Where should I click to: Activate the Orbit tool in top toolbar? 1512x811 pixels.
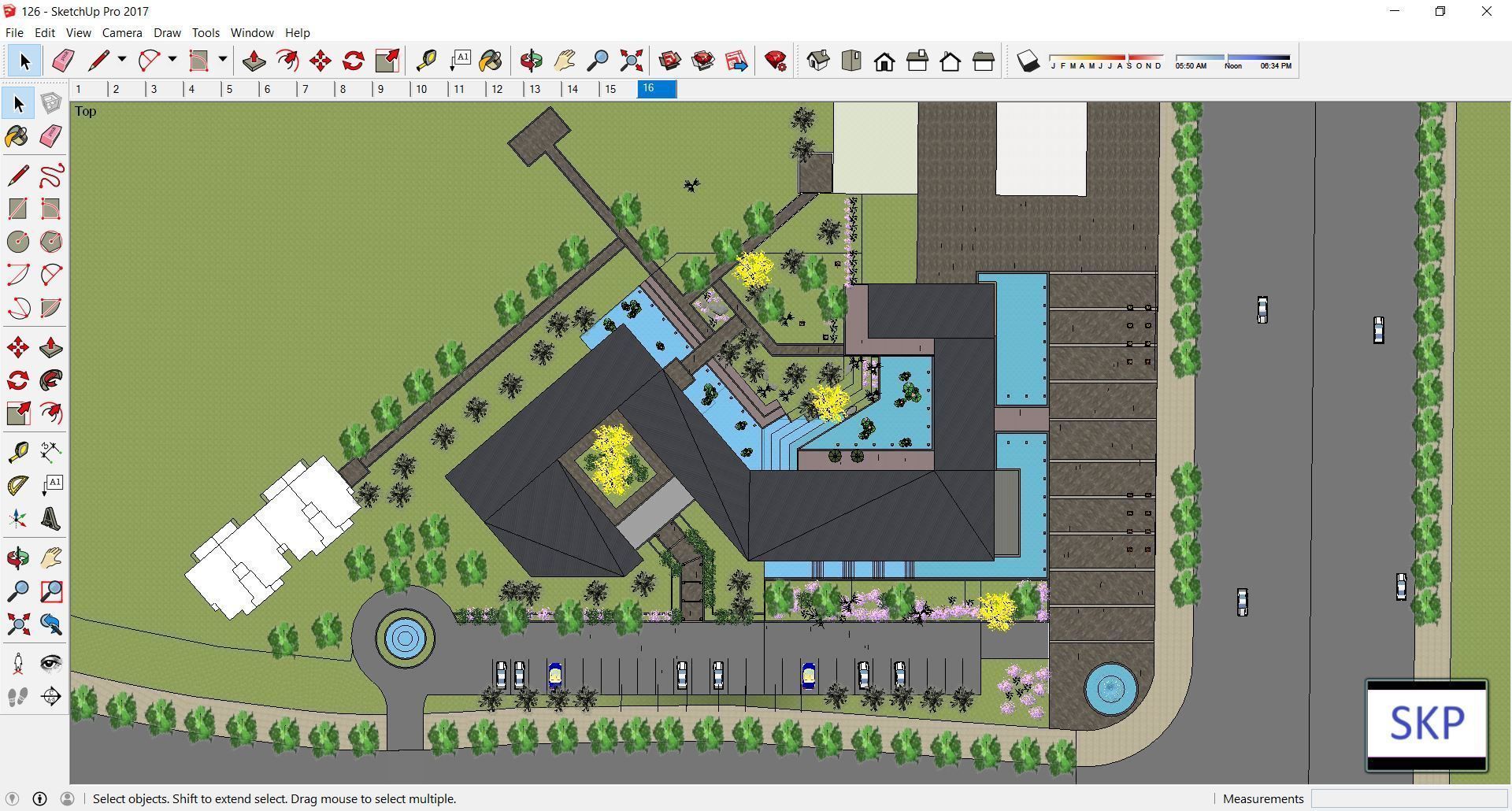(x=532, y=61)
